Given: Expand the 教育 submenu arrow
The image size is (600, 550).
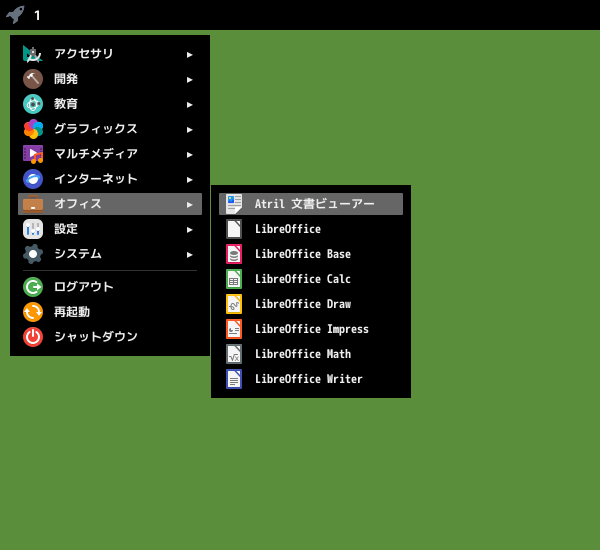Looking at the screenshot, I should tap(189, 104).
